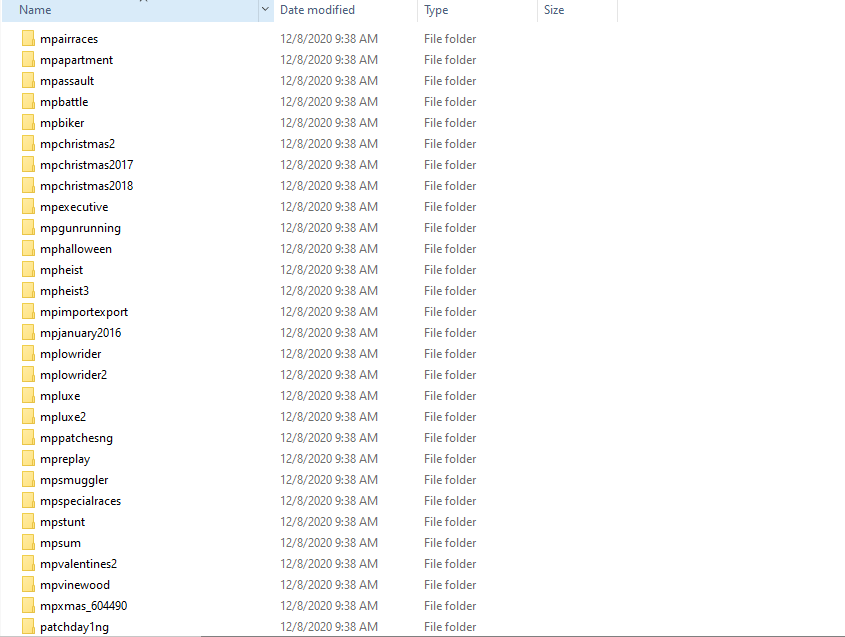Click the mppatchesng folder icon
845x637 pixels.
pyautogui.click(x=29, y=438)
